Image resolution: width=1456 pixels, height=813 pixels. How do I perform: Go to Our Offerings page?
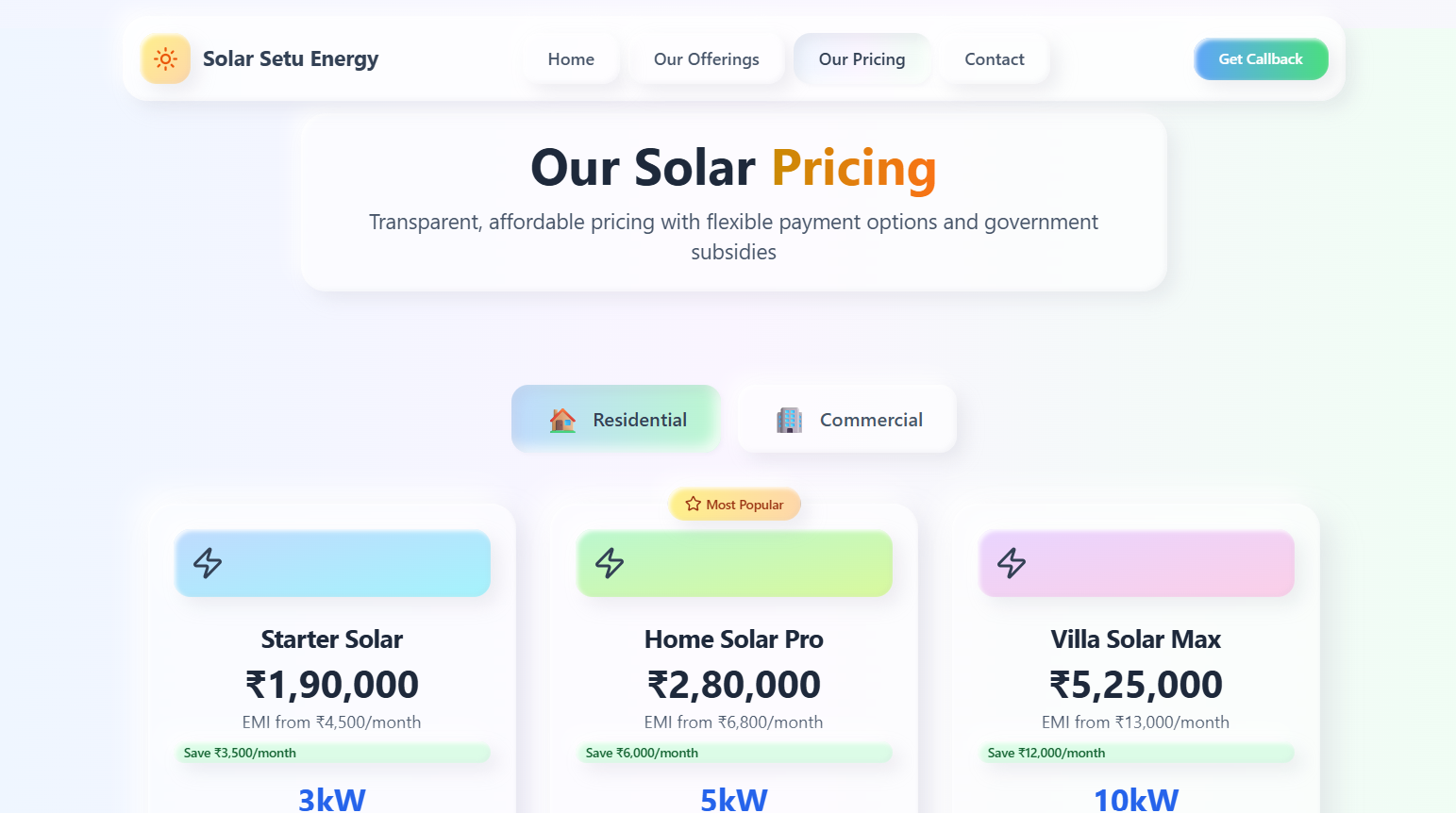coord(706,59)
